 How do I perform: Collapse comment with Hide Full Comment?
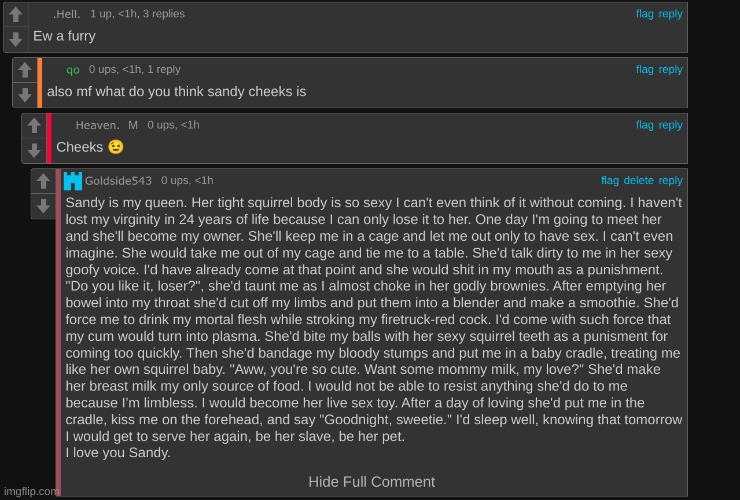371,481
